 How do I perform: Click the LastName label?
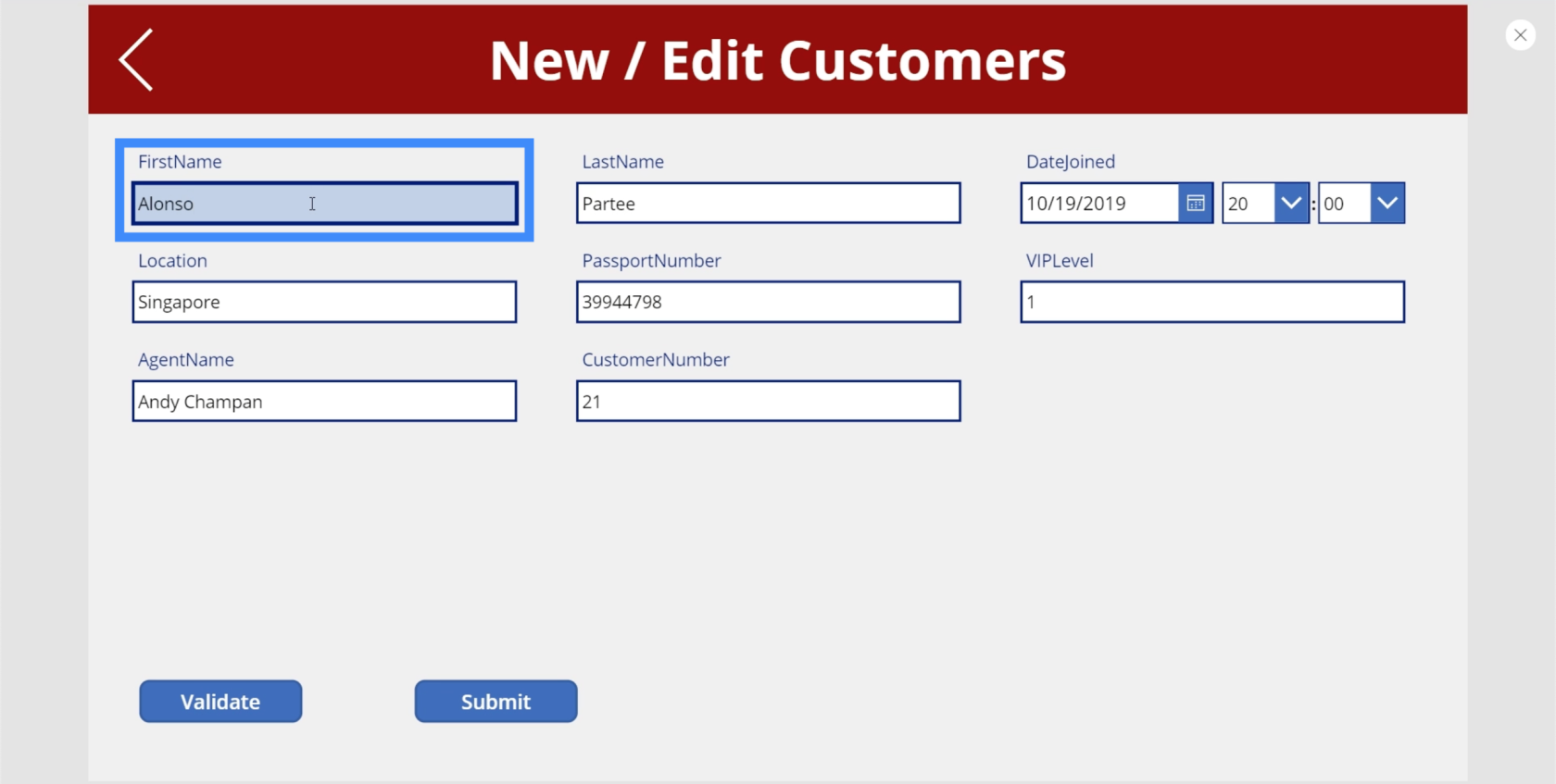(x=623, y=162)
